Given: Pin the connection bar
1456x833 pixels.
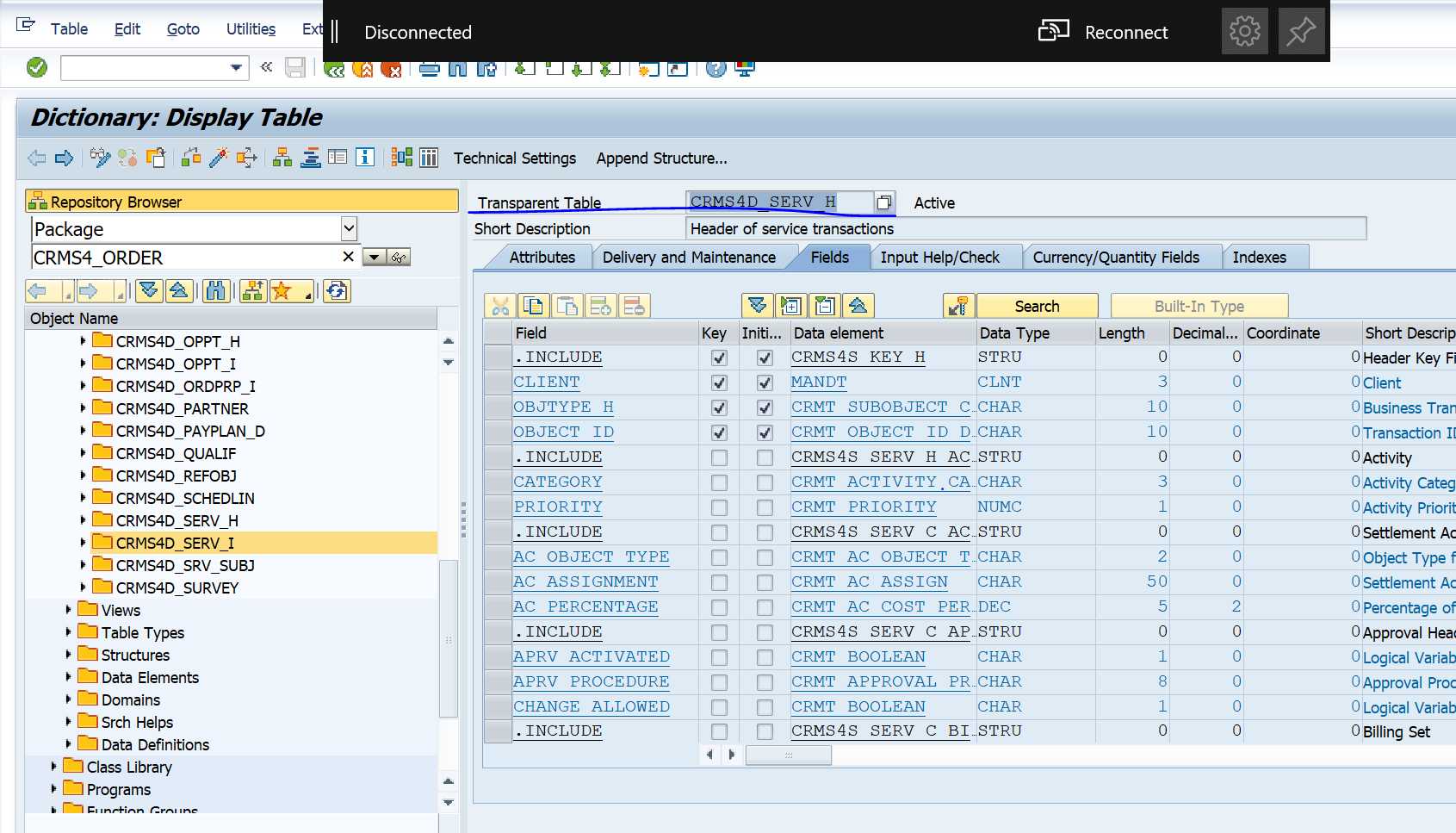Looking at the screenshot, I should 1301,32.
